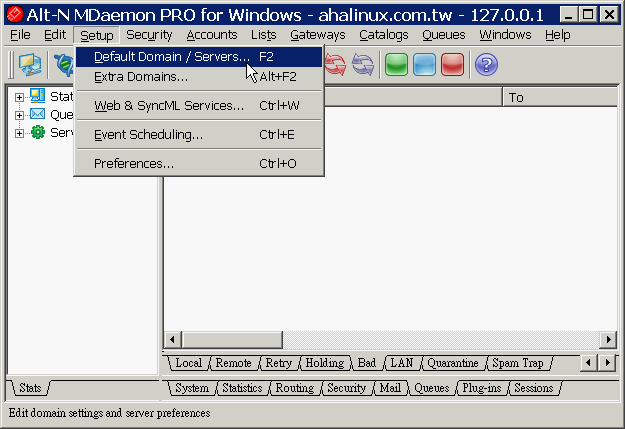This screenshot has height=429, width=625.
Task: Open the Help menu
Action: click(x=558, y=35)
